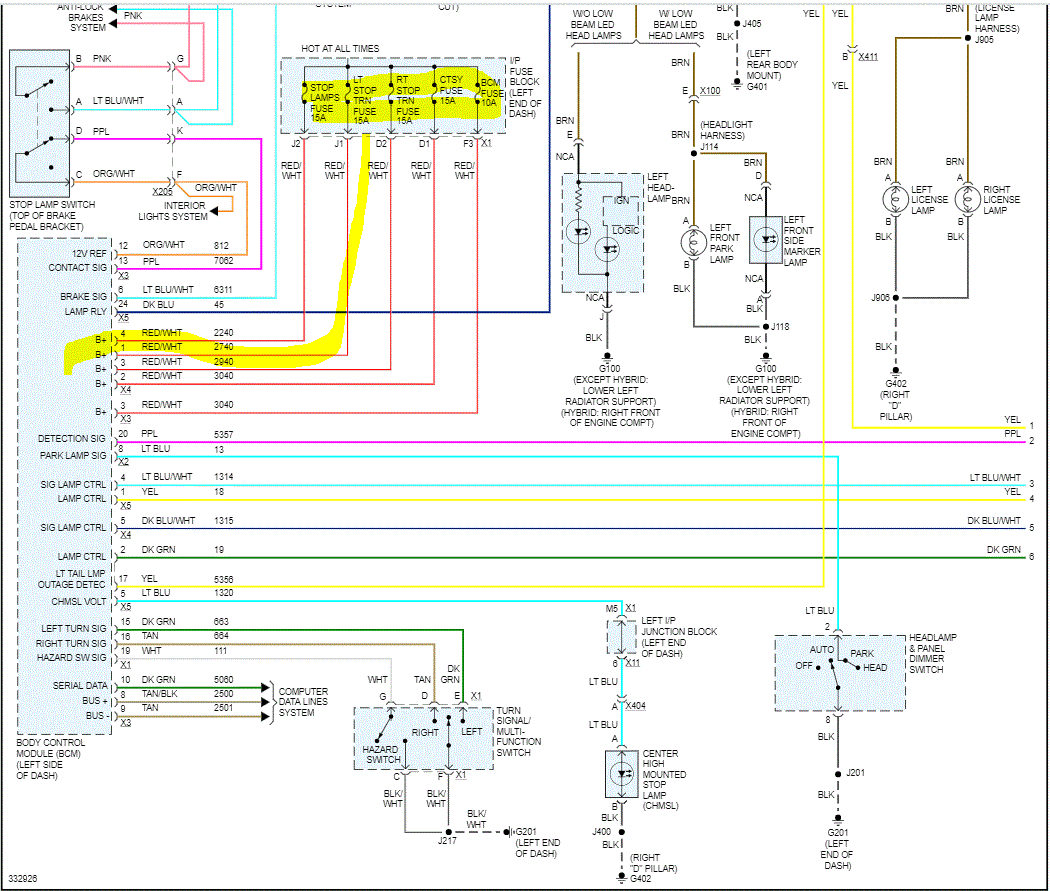Click circuit number "5356"
Screen dimensions: 1050x891
click(x=224, y=579)
